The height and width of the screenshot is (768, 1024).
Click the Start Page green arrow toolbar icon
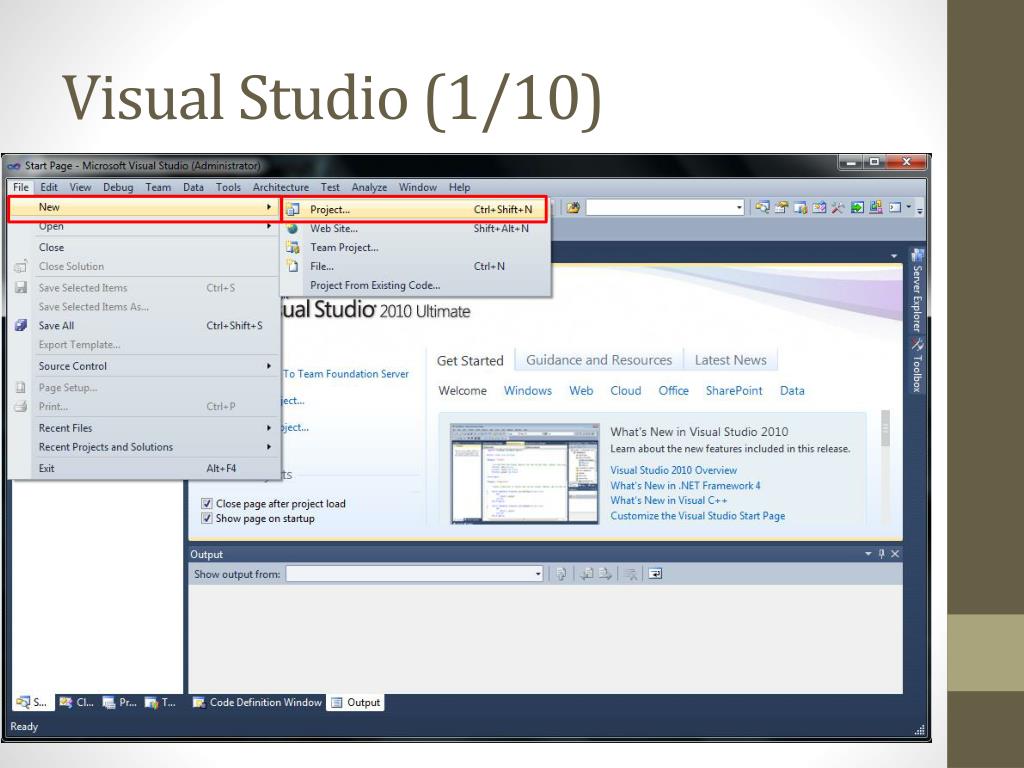point(857,208)
